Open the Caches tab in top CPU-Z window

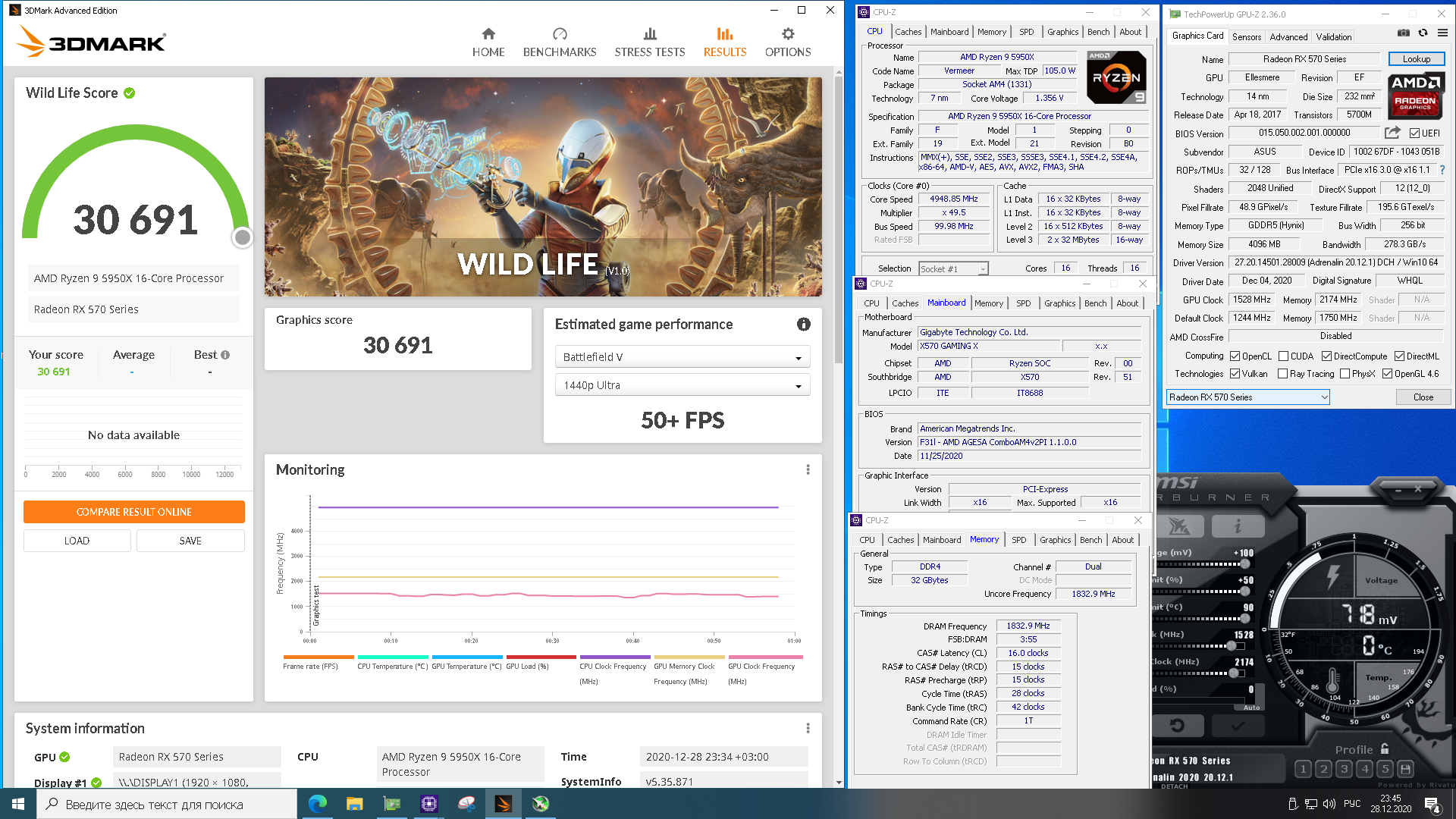tap(908, 32)
